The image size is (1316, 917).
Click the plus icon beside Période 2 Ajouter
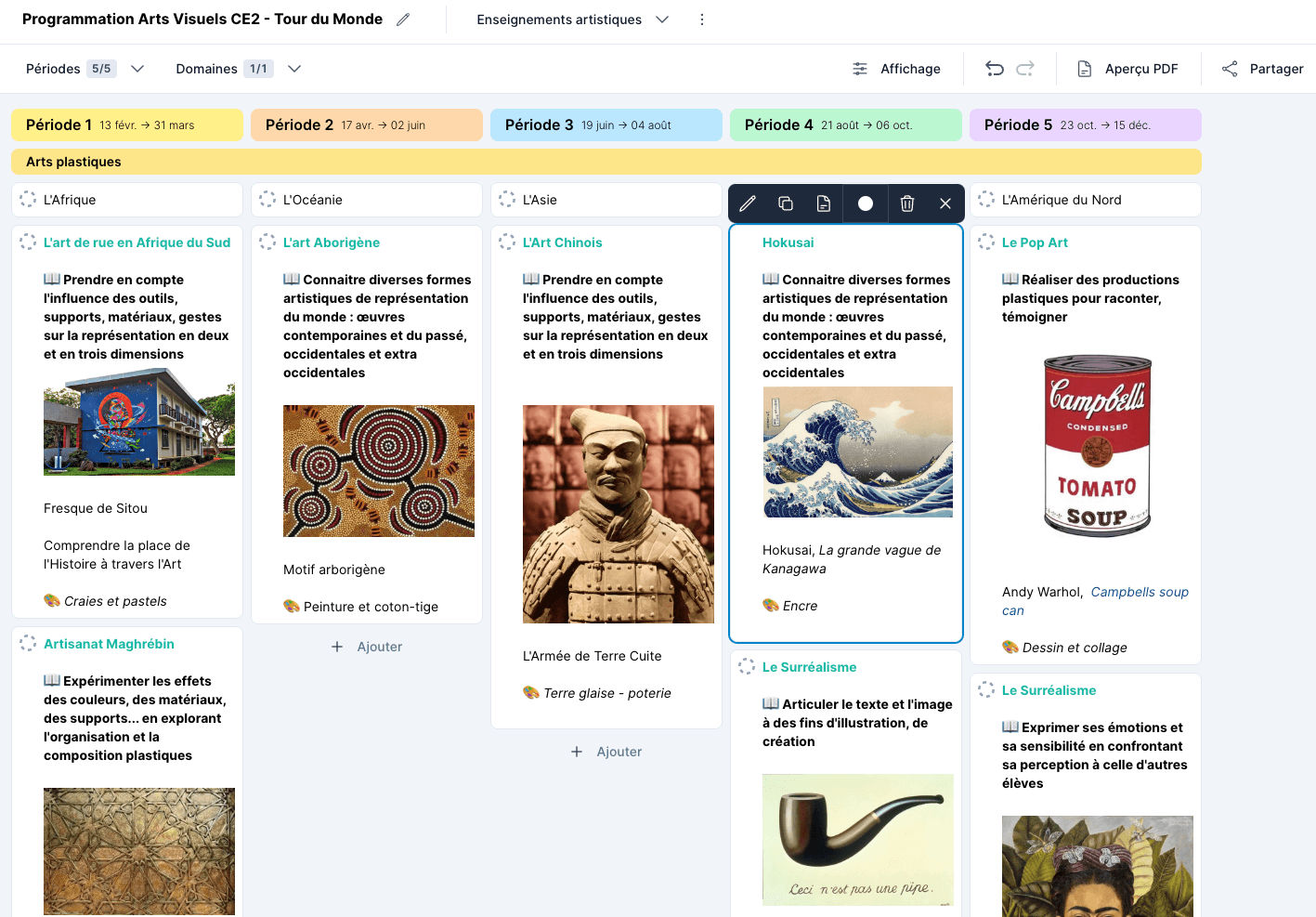pyautogui.click(x=337, y=647)
